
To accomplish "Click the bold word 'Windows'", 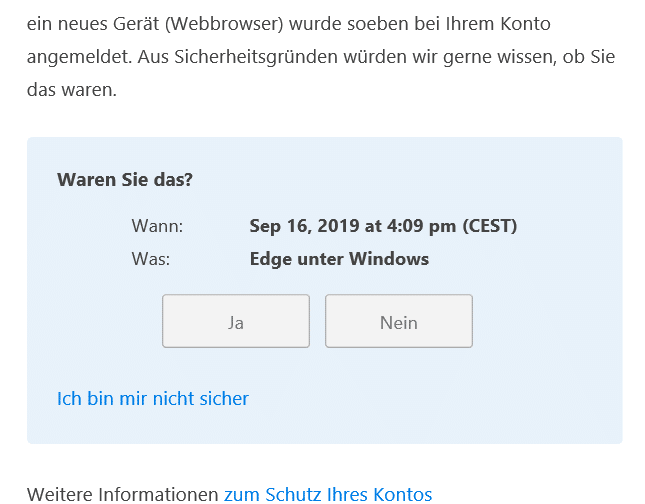I will [389, 259].
